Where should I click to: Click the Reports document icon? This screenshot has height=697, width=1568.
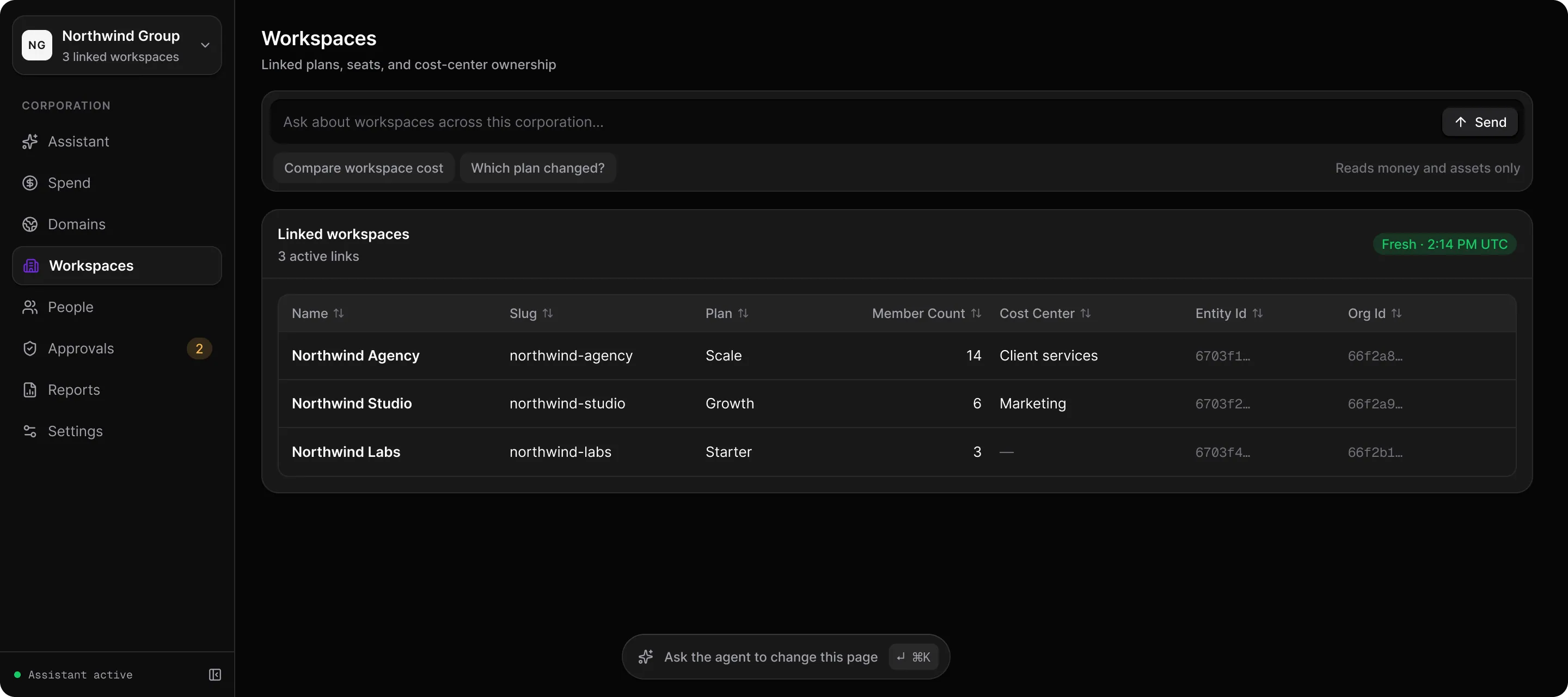[30, 389]
